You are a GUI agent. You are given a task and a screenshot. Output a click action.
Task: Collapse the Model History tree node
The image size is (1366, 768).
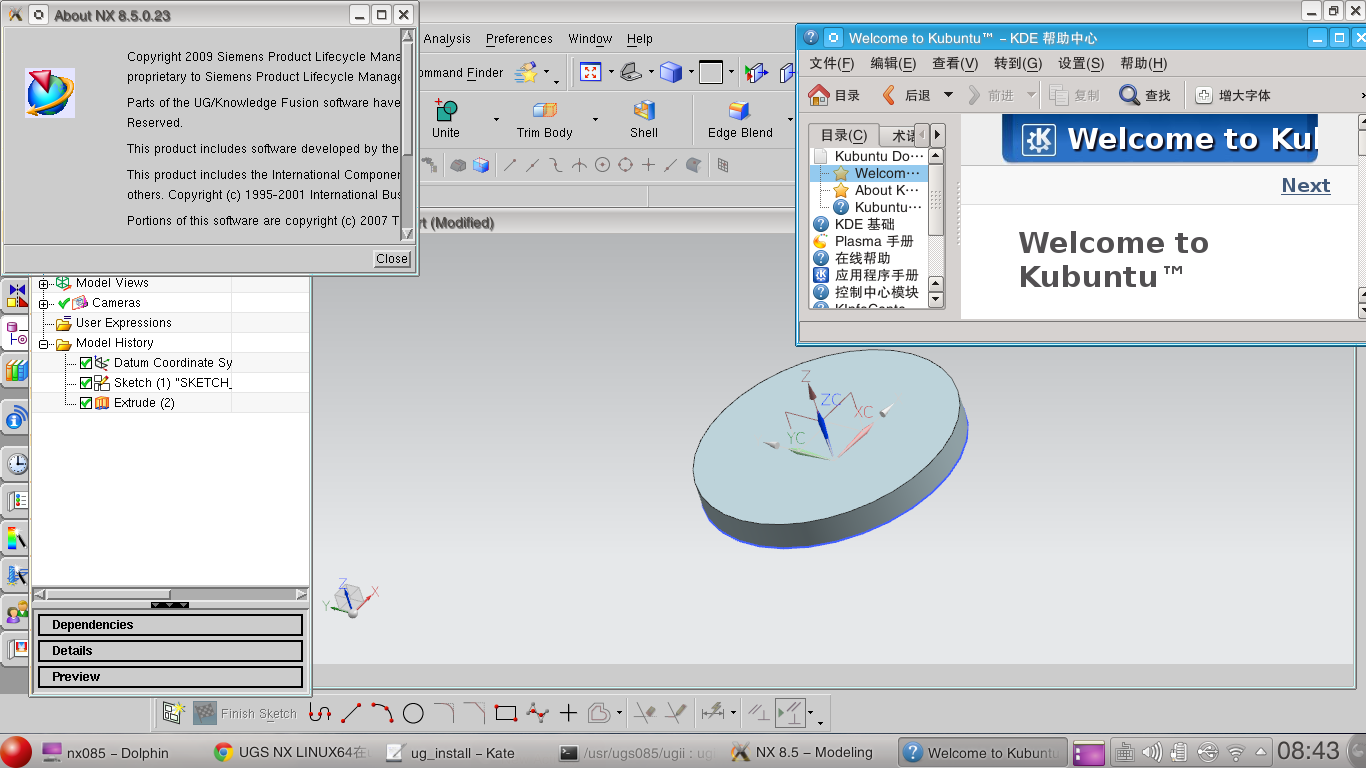[x=44, y=343]
